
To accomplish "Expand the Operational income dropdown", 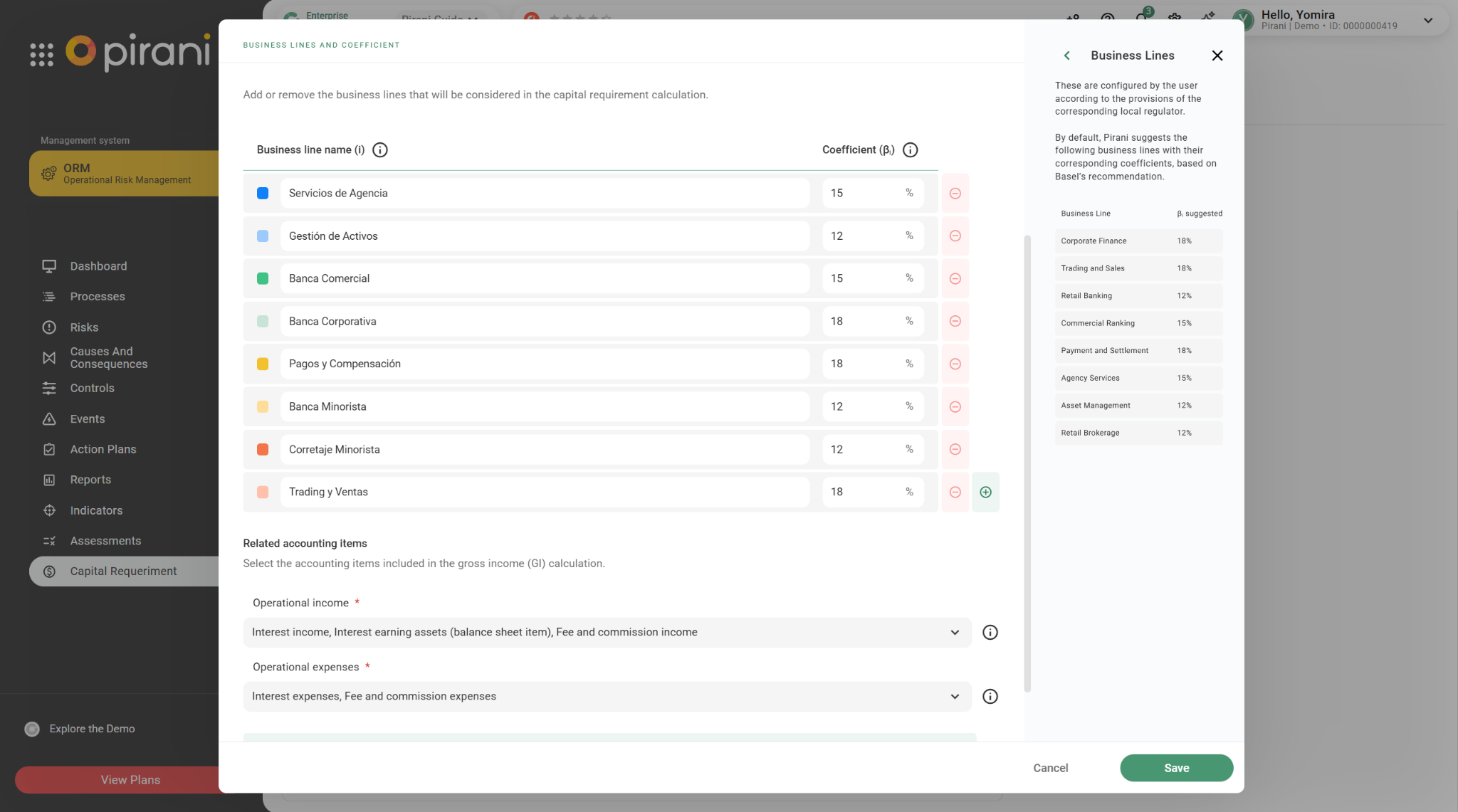I will 954,633.
